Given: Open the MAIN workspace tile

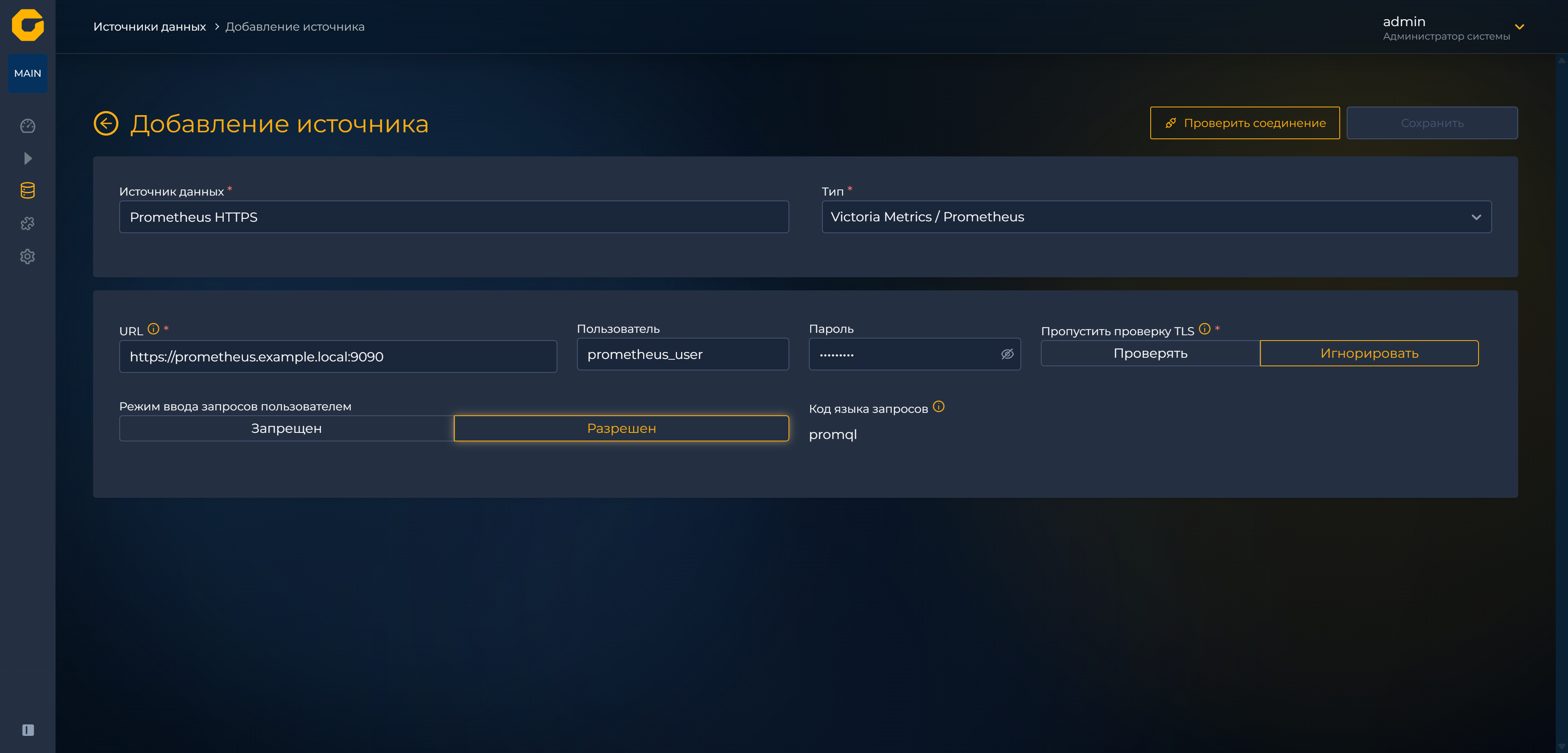Looking at the screenshot, I should point(27,73).
